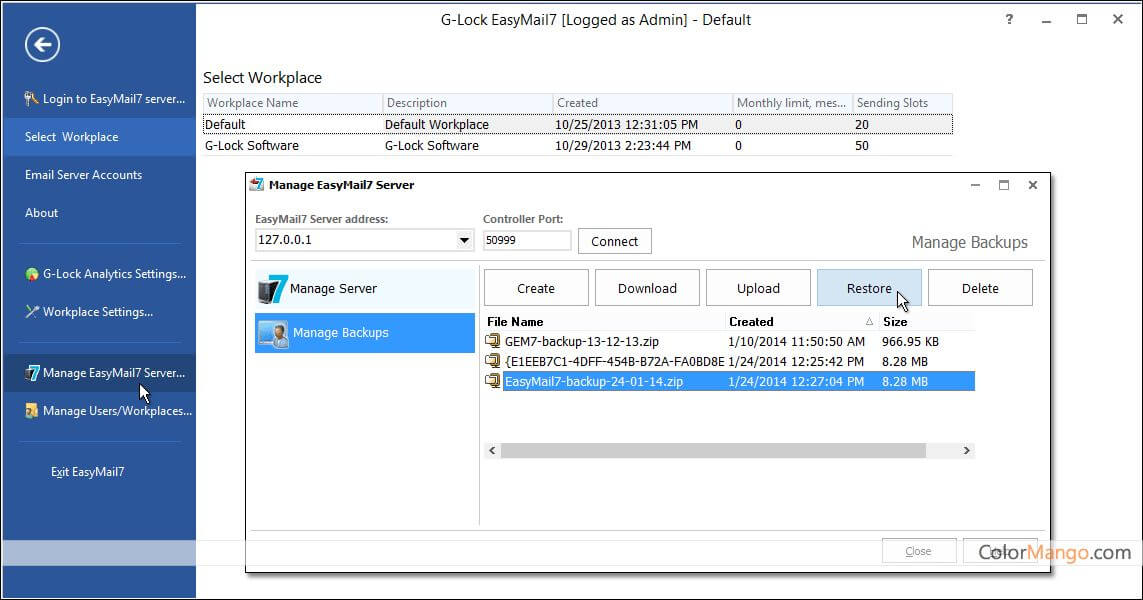Click the 966.95 KB size cell
This screenshot has width=1143, height=600.
910,341
